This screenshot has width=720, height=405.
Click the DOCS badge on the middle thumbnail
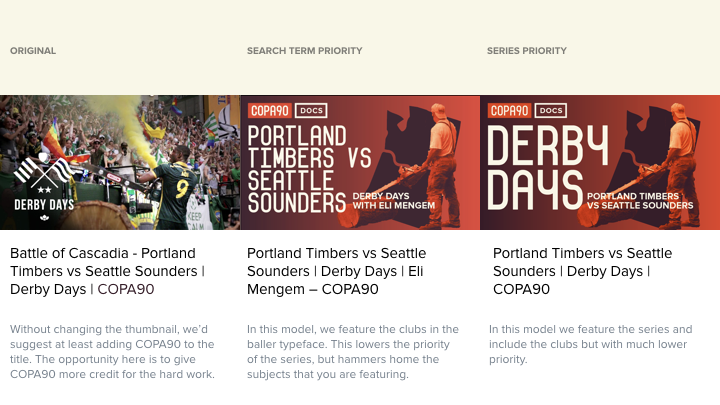coord(311,111)
